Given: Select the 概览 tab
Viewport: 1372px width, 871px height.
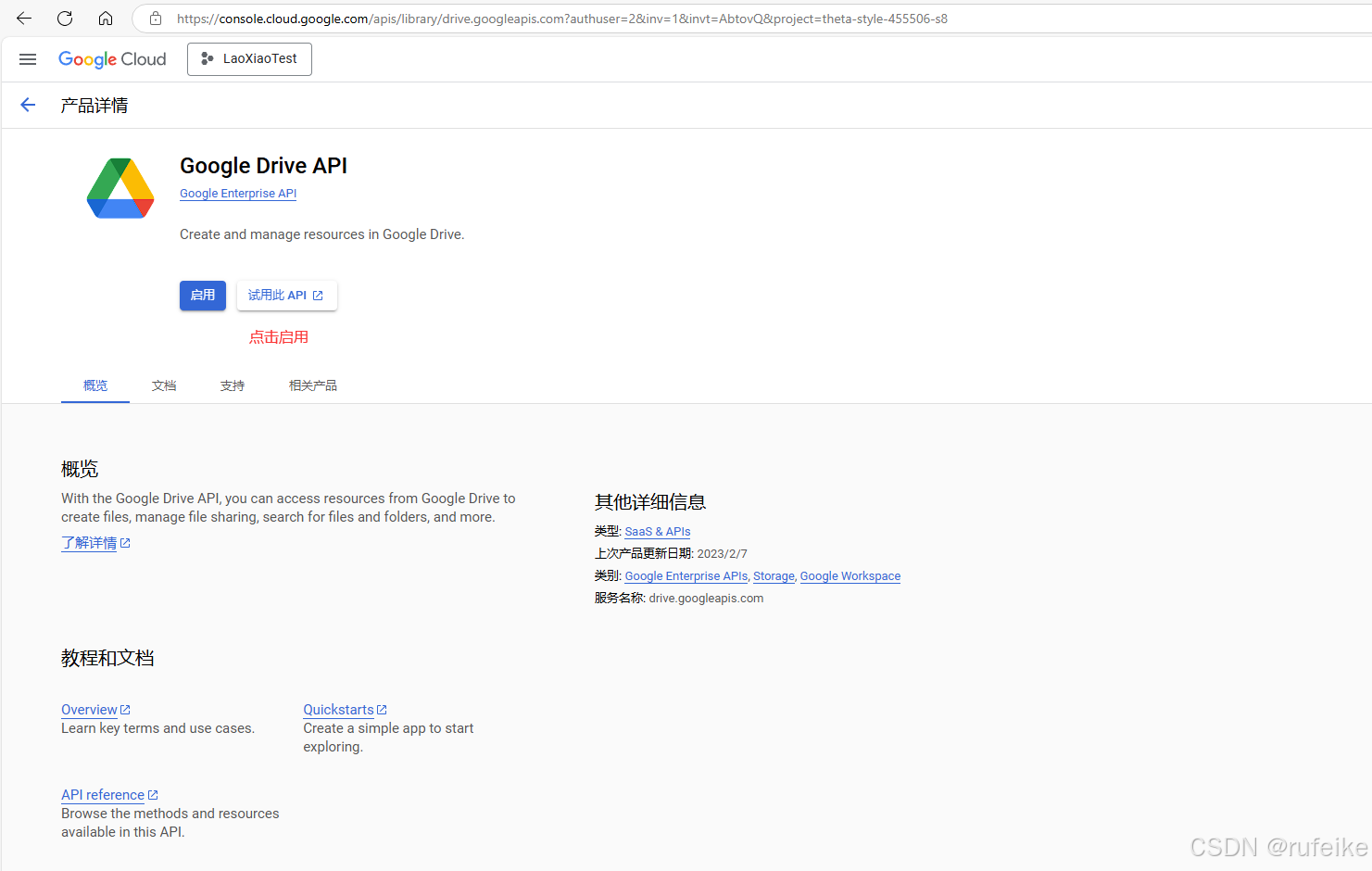Looking at the screenshot, I should [x=95, y=385].
